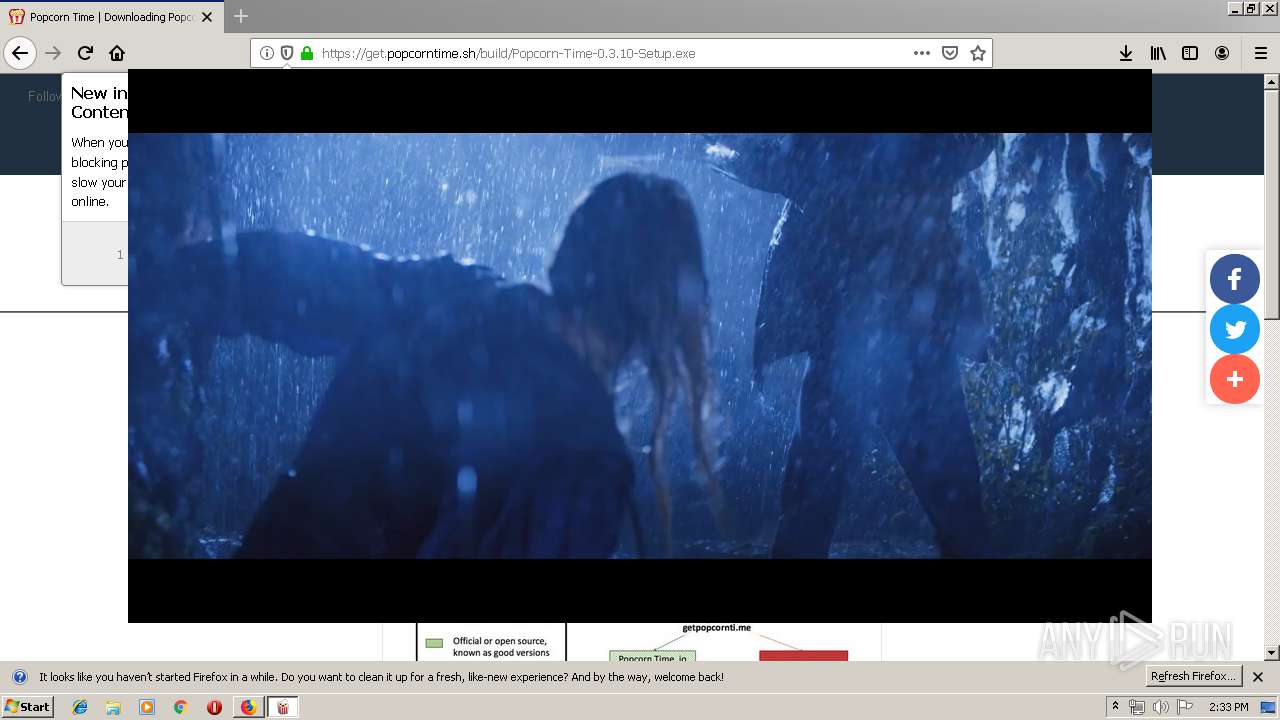This screenshot has height=720, width=1280.
Task: Open the network tray icon
Action: (x=1137, y=707)
